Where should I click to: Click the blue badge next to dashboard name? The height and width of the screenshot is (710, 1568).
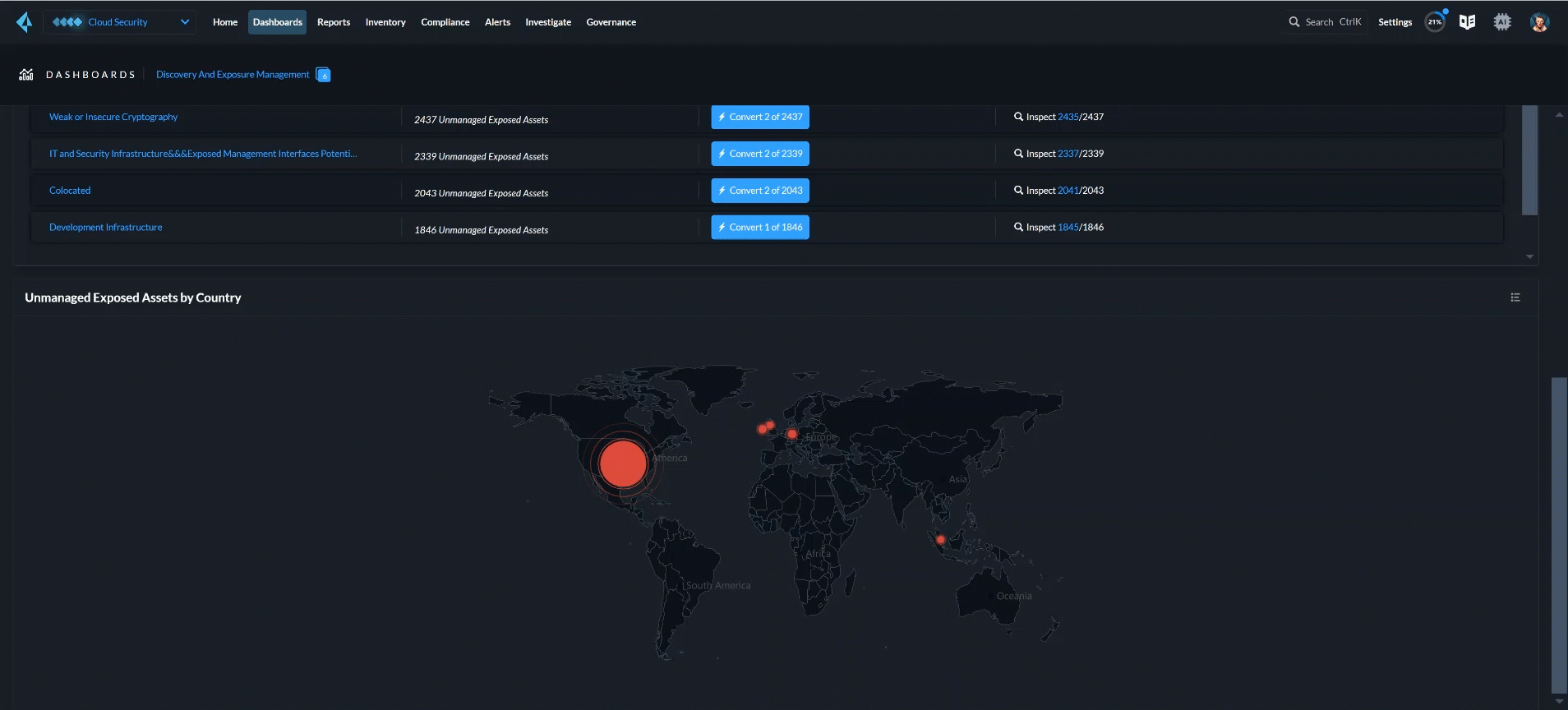[323, 75]
